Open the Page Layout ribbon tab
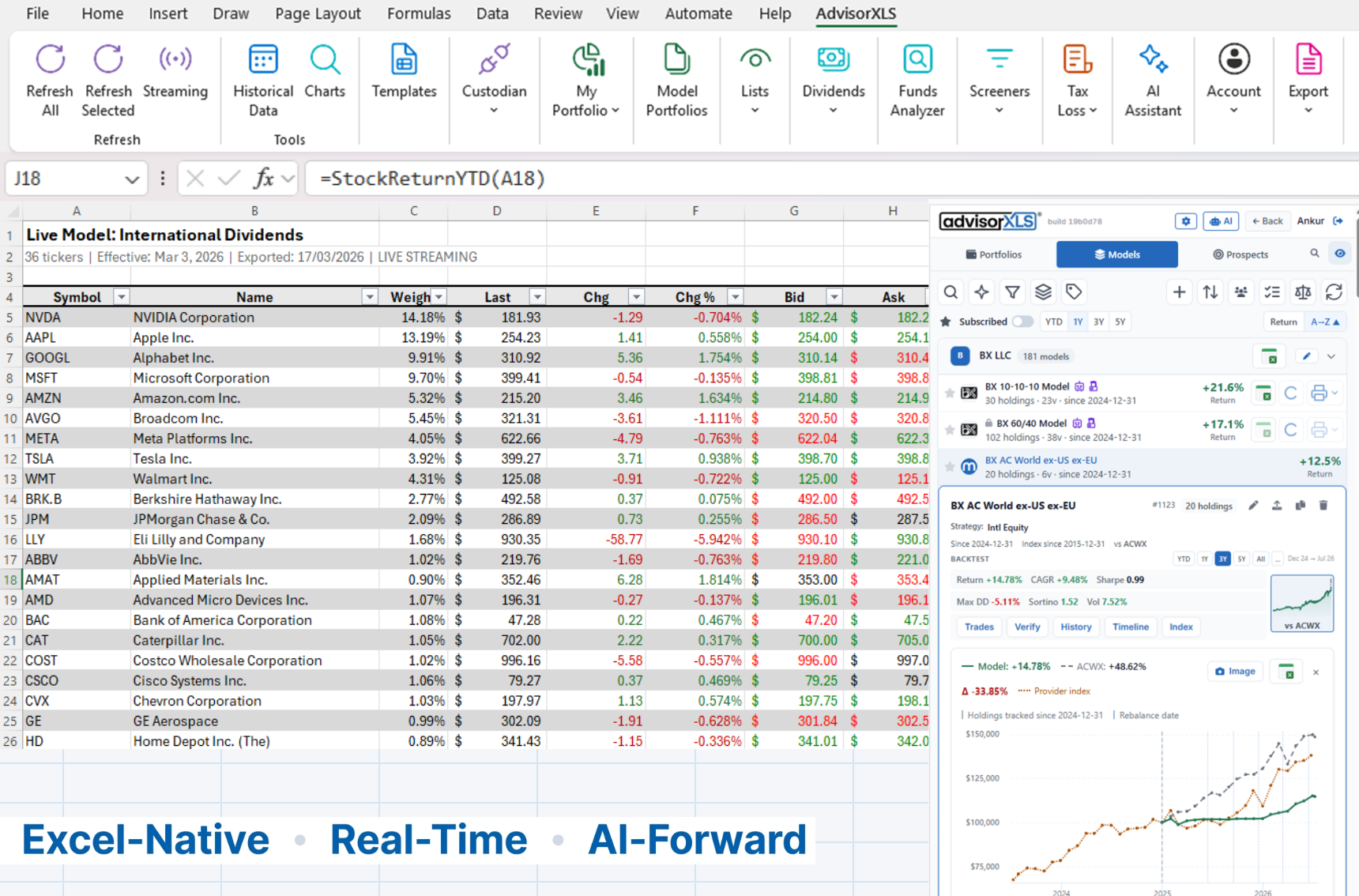 [x=318, y=13]
